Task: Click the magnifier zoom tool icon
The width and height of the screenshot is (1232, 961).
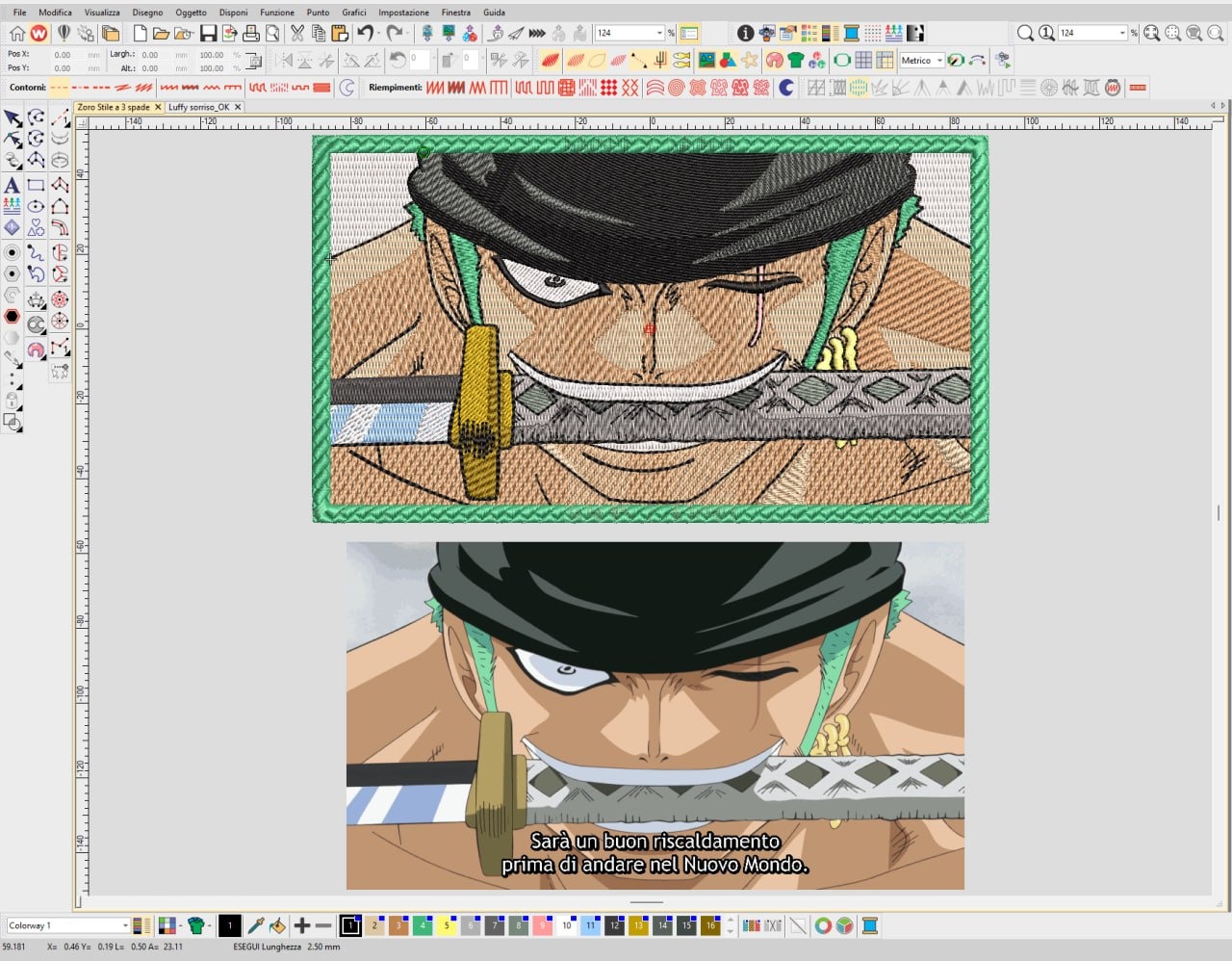Action: tap(1025, 34)
